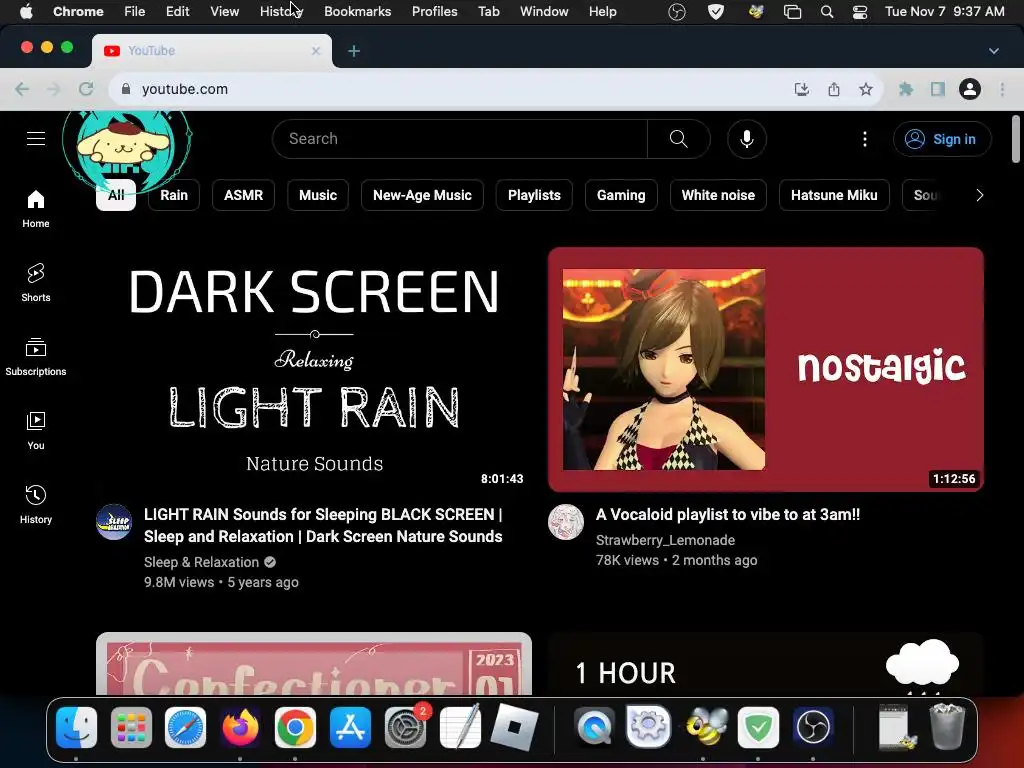Click the search magnifier button
The image size is (1024, 768).
(x=679, y=138)
